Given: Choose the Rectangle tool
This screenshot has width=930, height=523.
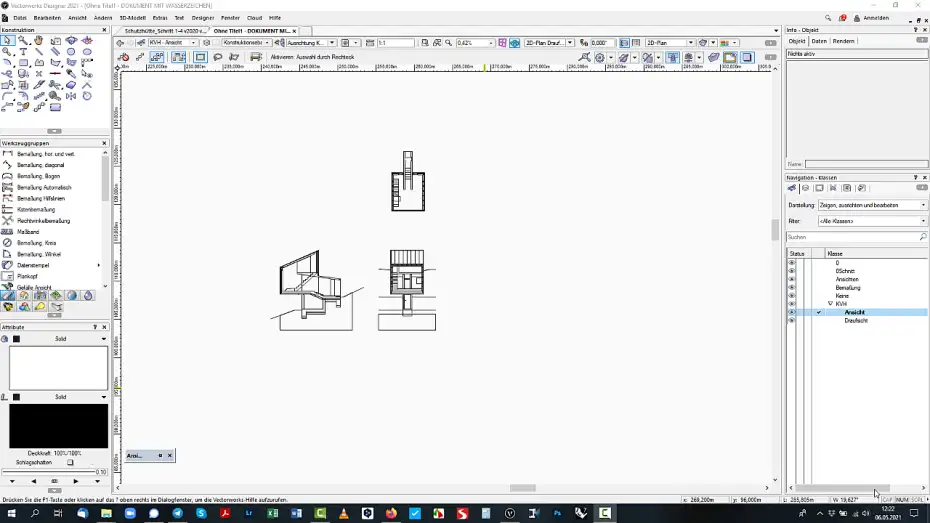Looking at the screenshot, I should click(23, 63).
